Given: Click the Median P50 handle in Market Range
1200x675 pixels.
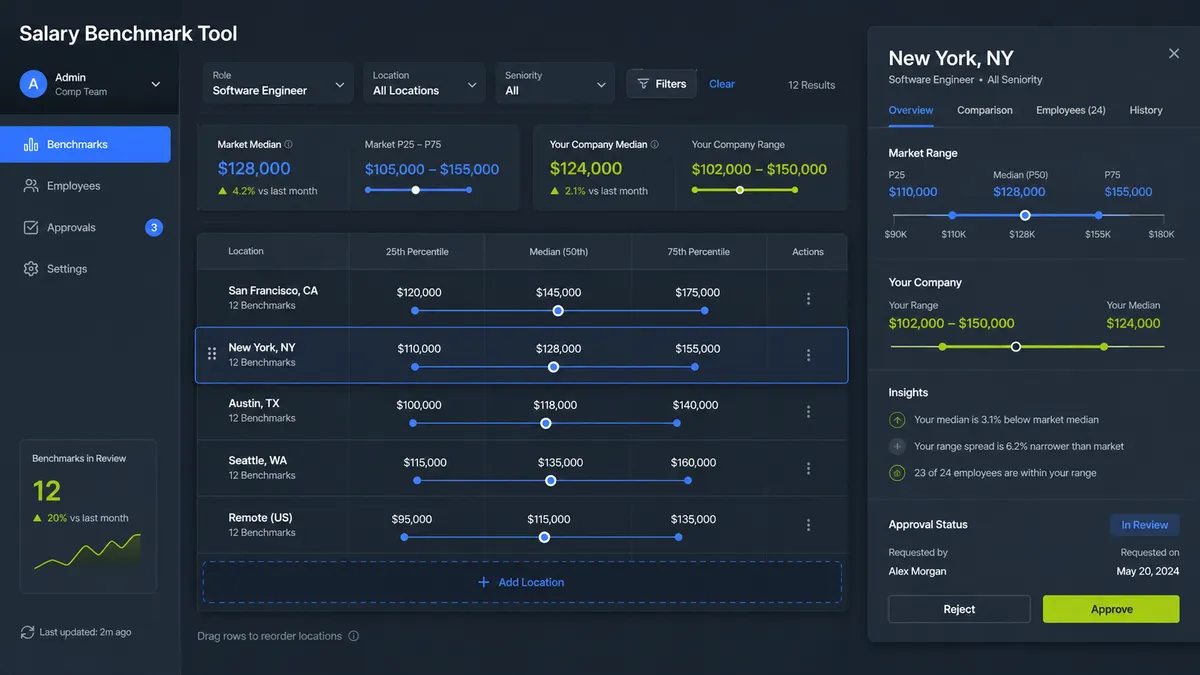Looking at the screenshot, I should pos(1025,215).
